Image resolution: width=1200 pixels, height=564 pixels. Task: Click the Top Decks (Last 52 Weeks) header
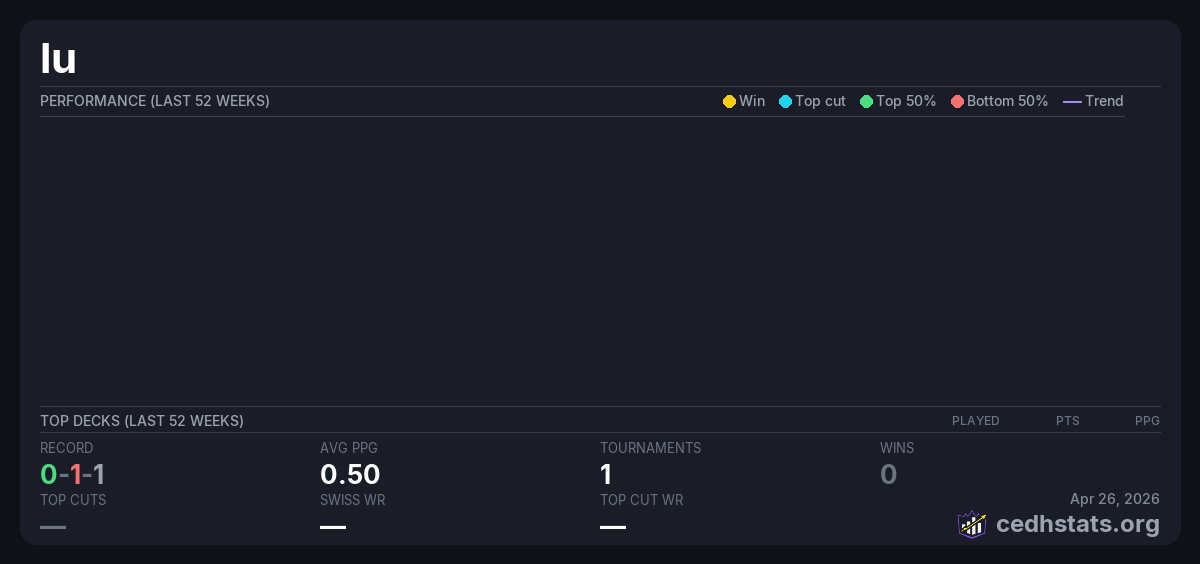click(142, 421)
